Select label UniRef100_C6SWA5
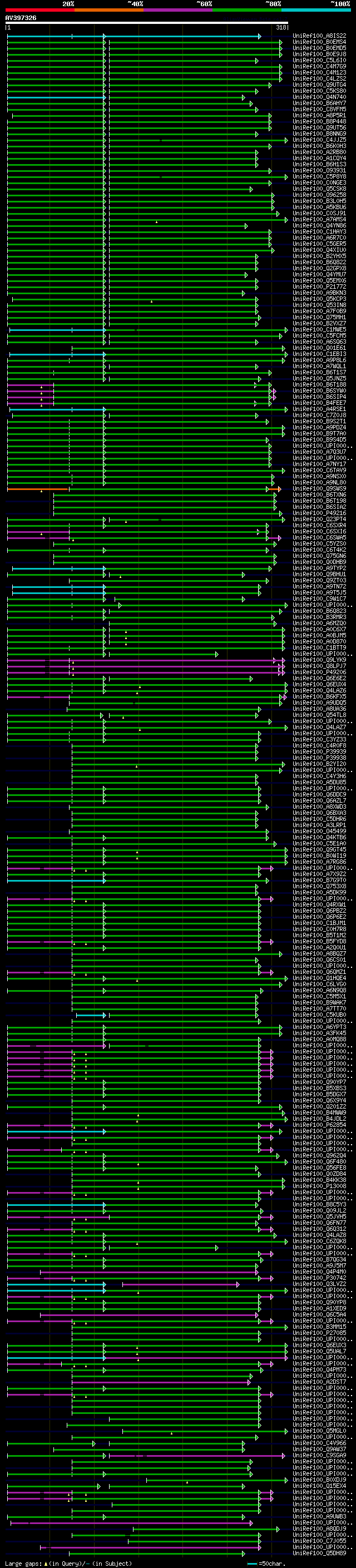356x1568 pixels. [319, 537]
